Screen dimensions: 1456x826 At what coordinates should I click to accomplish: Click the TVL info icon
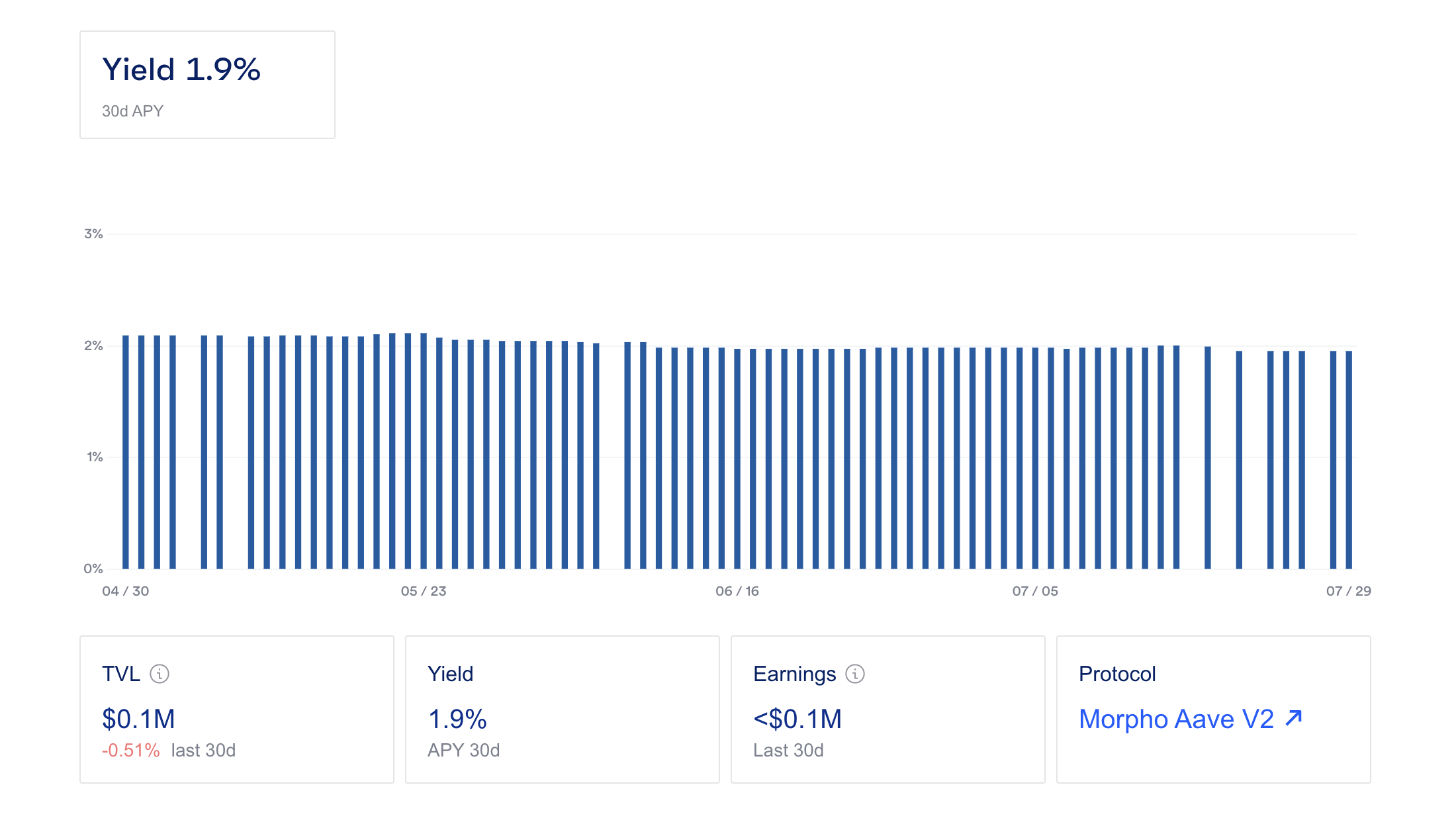pos(159,674)
